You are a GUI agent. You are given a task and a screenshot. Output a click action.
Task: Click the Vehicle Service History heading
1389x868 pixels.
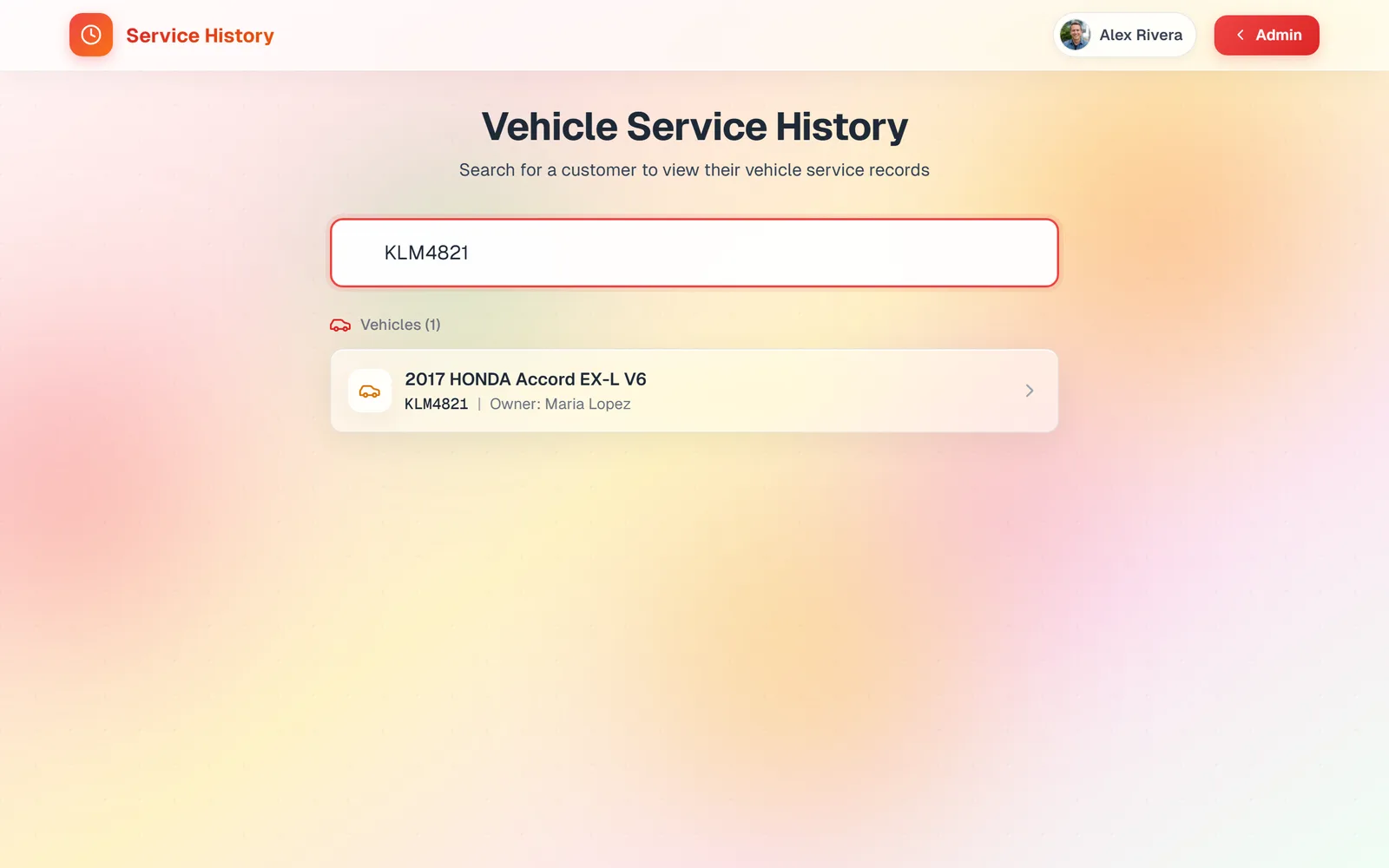[694, 127]
